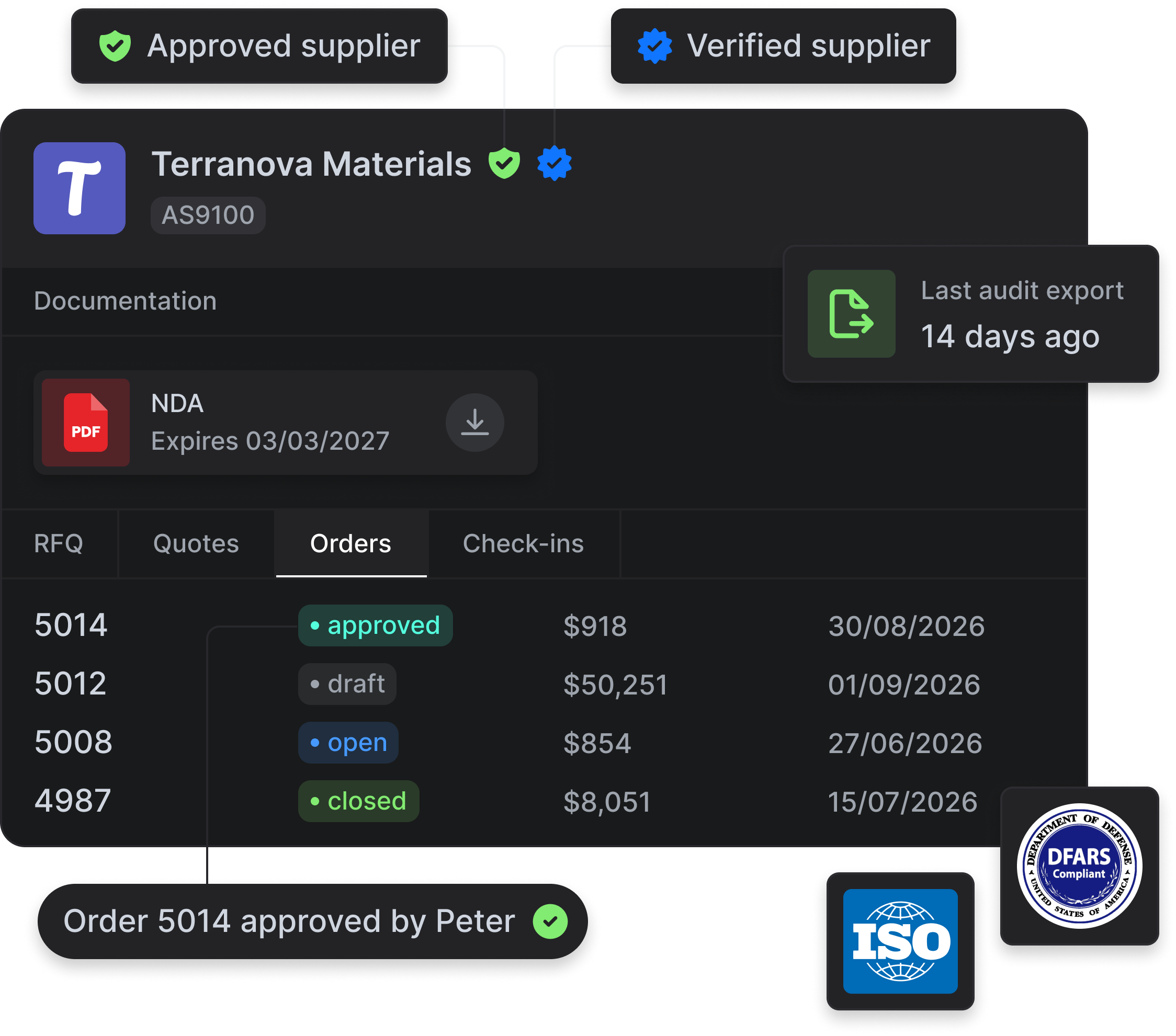The width and height of the screenshot is (1176, 1036).
Task: Click the ISO certification logo
Action: [x=900, y=941]
